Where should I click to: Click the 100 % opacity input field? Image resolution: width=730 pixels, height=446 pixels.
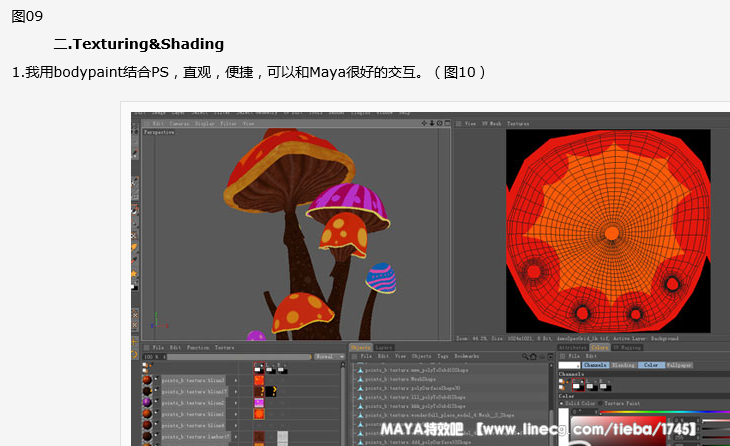click(x=154, y=357)
